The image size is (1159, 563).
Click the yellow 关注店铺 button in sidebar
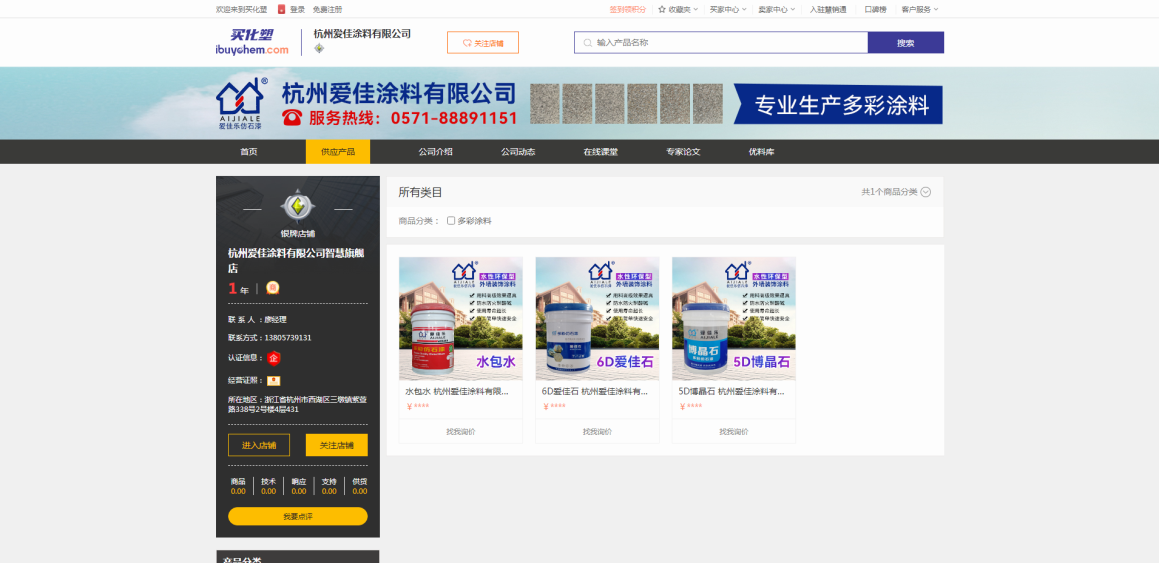(336, 446)
